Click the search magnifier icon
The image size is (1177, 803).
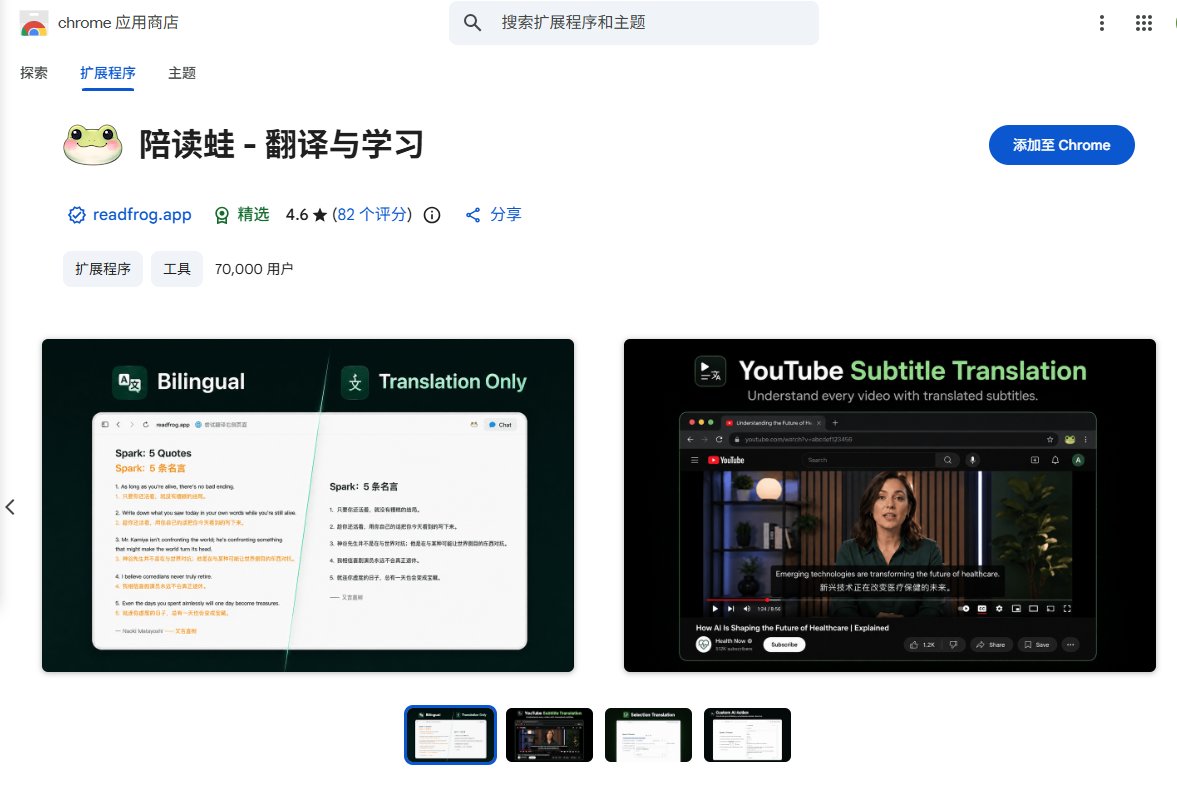click(x=472, y=23)
